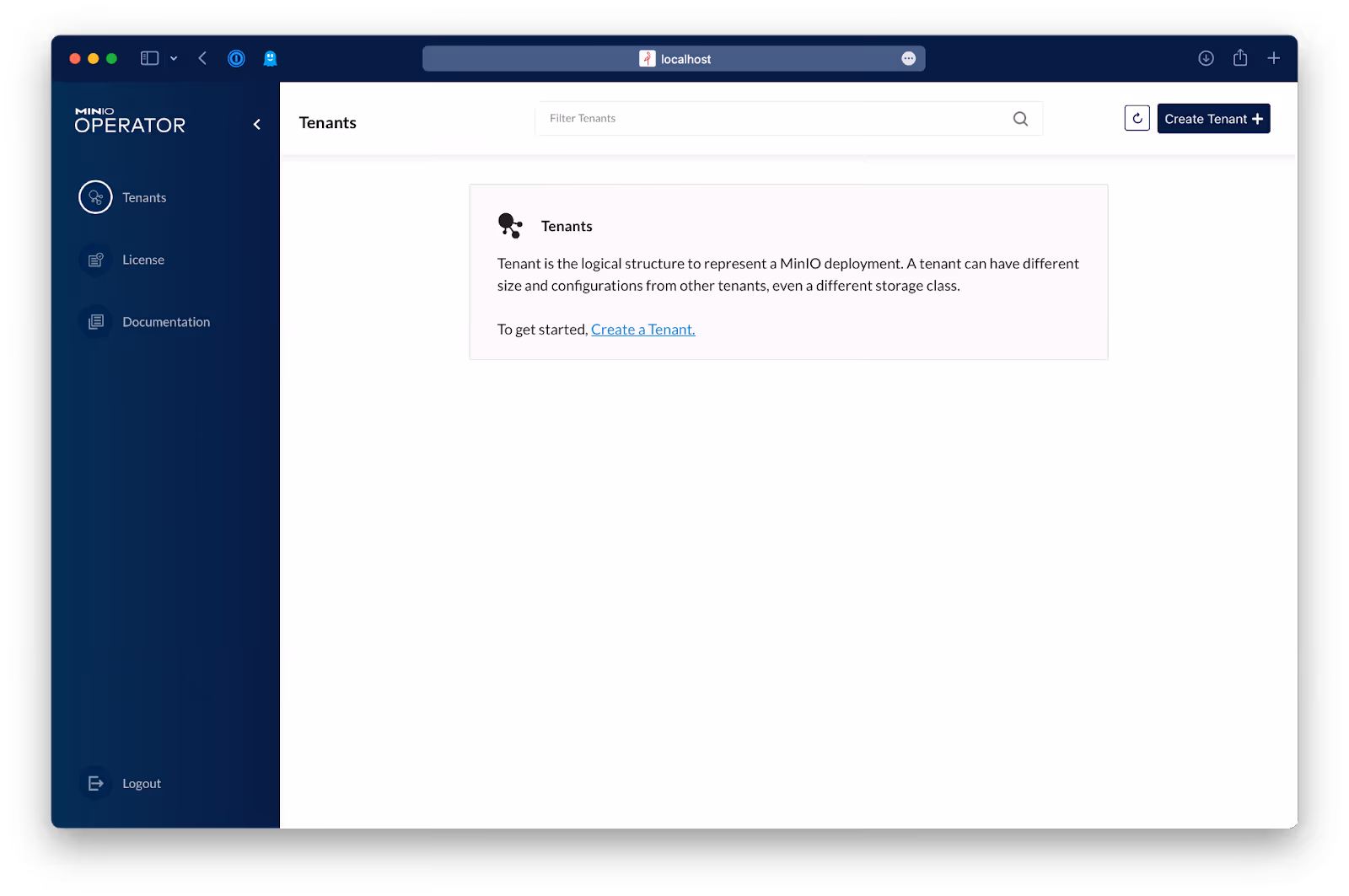This screenshot has width=1349, height=896.
Task: Click the Create Tenant button
Action: click(1213, 119)
